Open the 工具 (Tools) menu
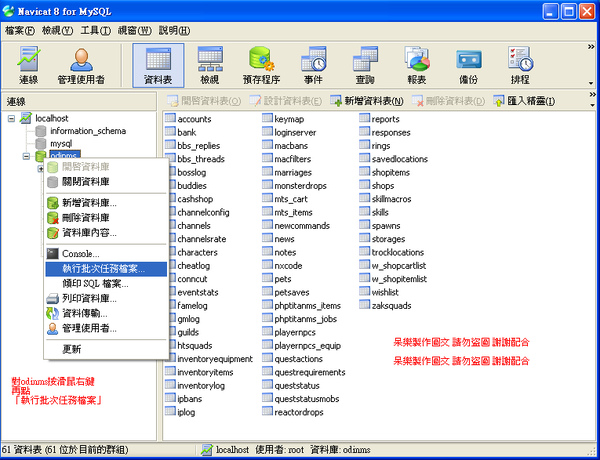 pyautogui.click(x=96, y=31)
